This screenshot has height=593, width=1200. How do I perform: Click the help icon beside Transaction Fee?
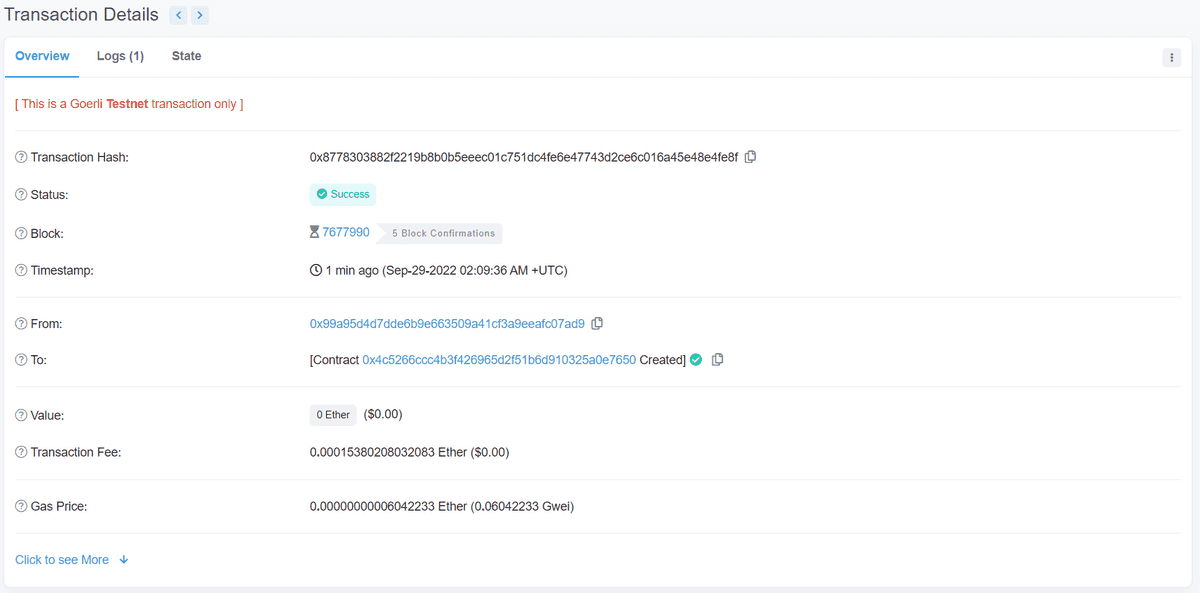pos(19,452)
